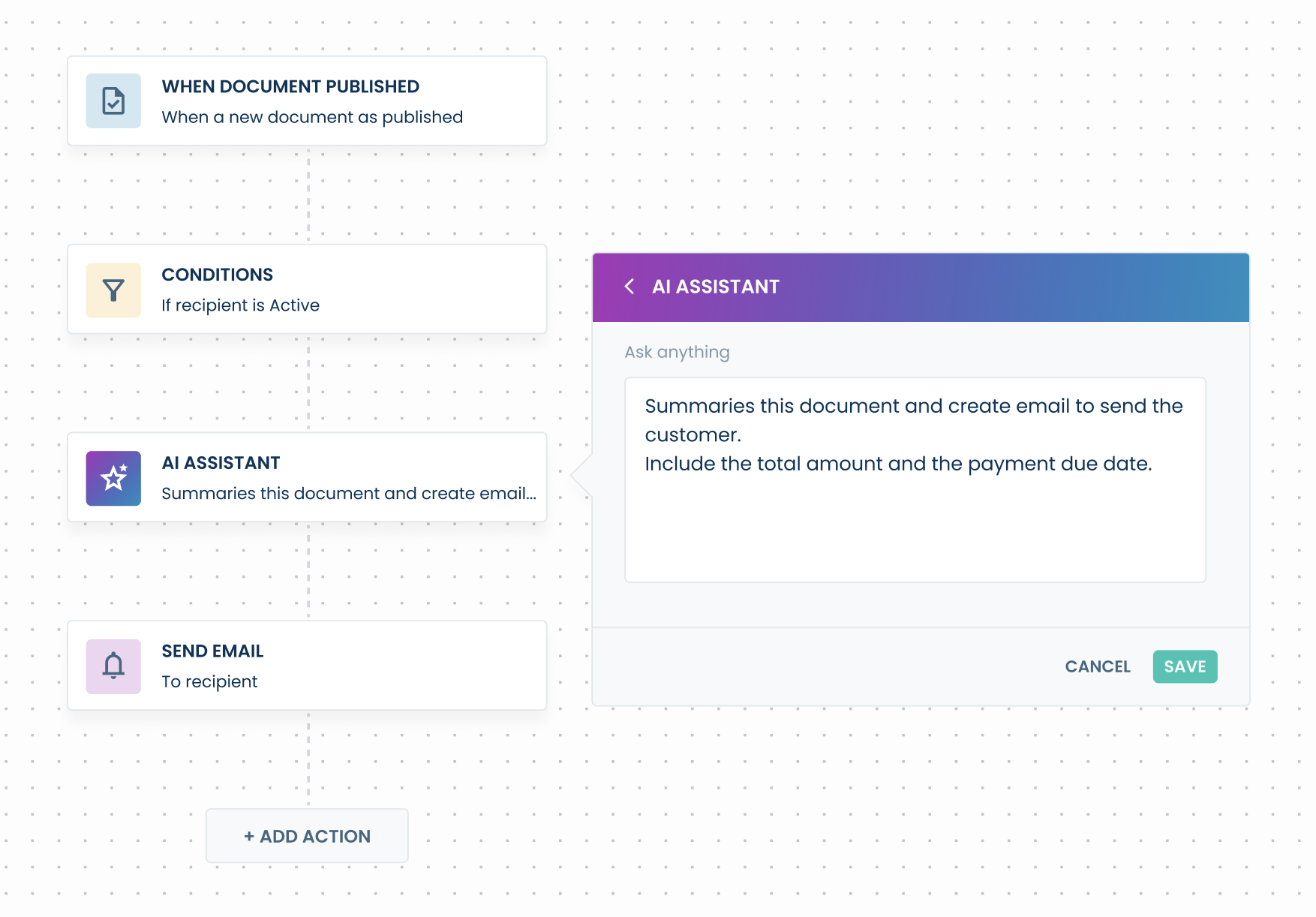Select the Conditions step heading
Screen dimensions: 1316x917
[x=217, y=275]
